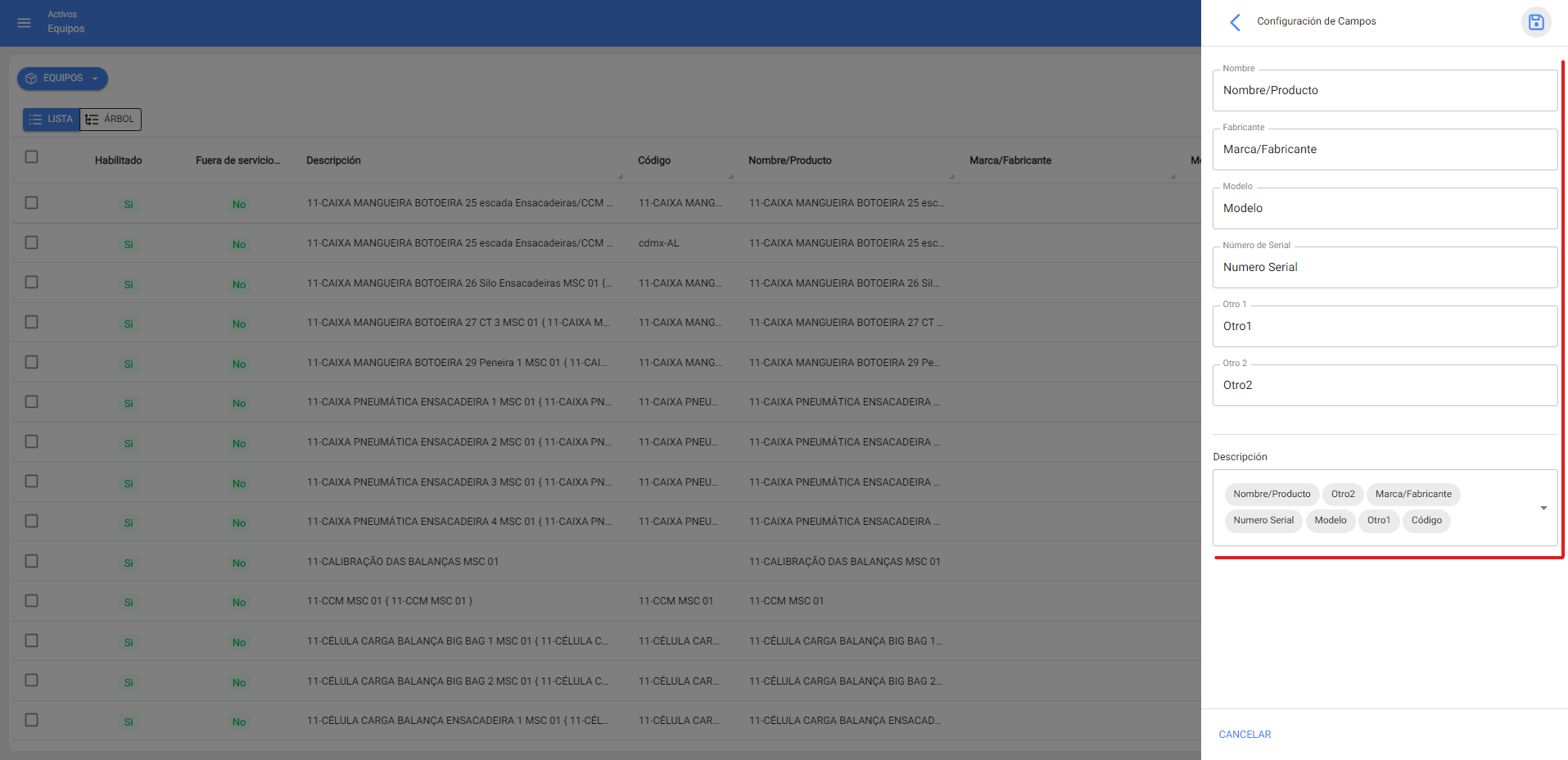1568x760 pixels.
Task: Switch to LISTA view
Action: coord(52,120)
